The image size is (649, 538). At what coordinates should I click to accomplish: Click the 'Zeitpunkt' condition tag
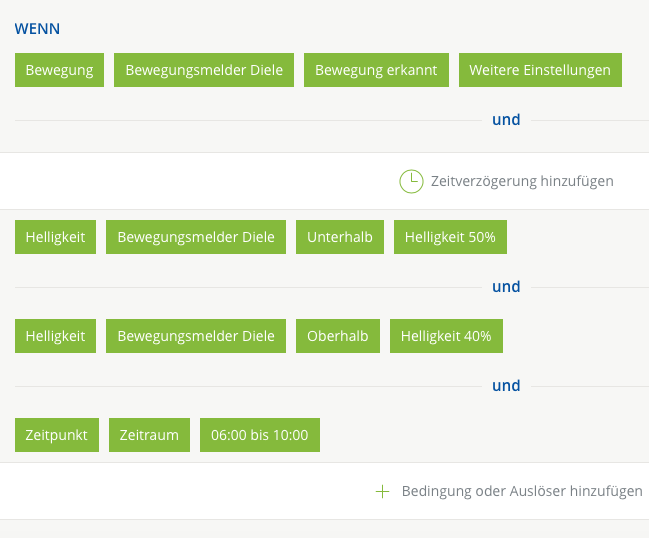point(57,435)
